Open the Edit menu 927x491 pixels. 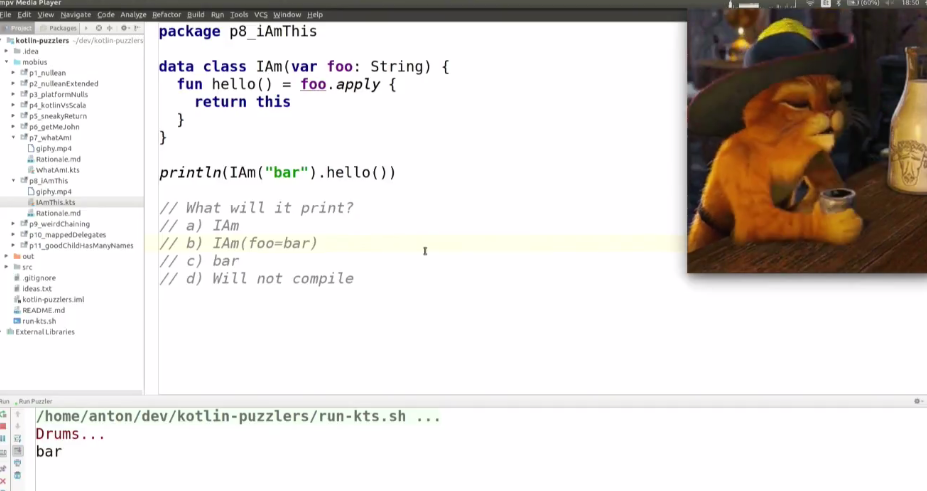tap(24, 15)
